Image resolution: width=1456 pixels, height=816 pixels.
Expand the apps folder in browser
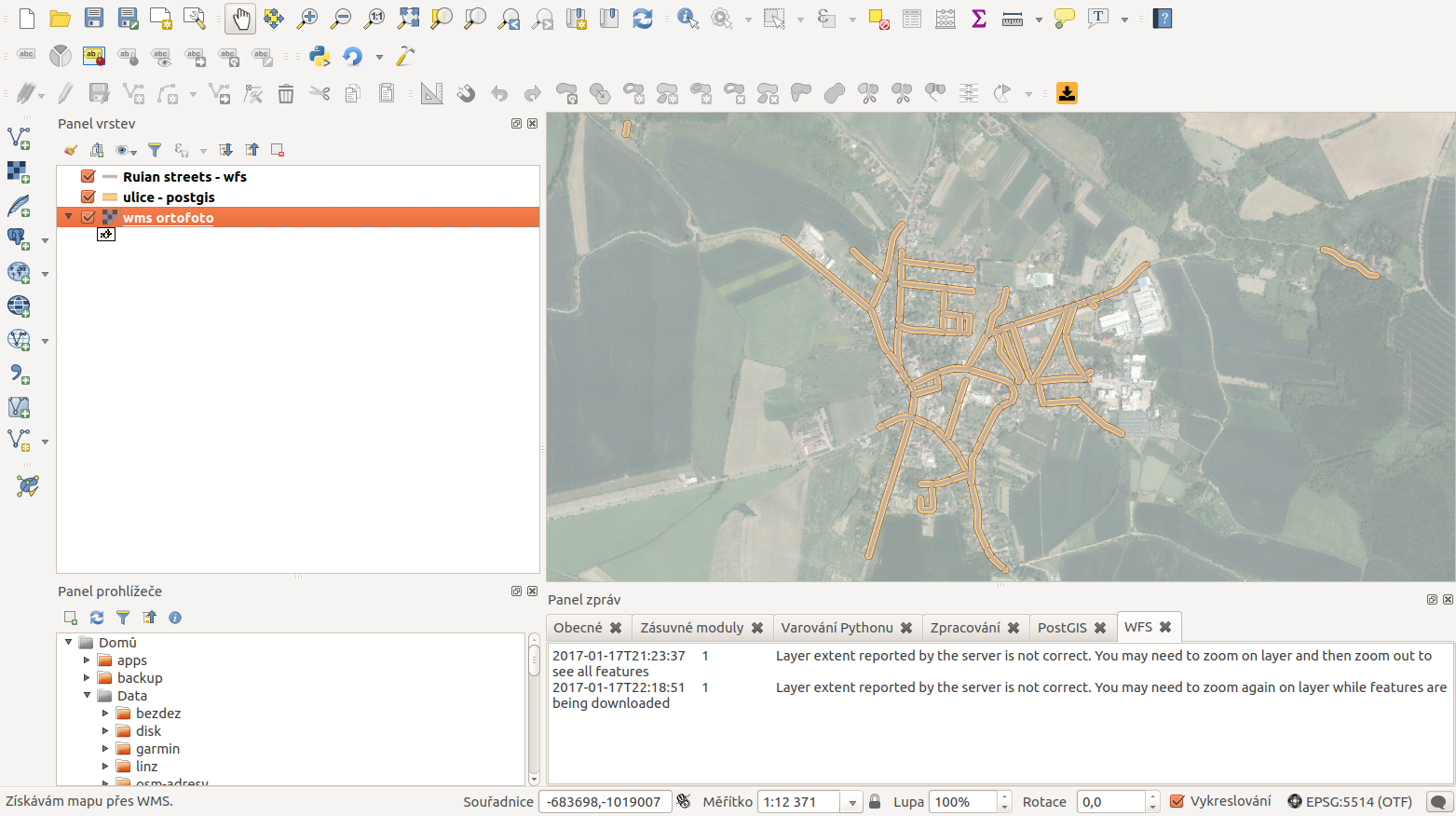click(87, 660)
